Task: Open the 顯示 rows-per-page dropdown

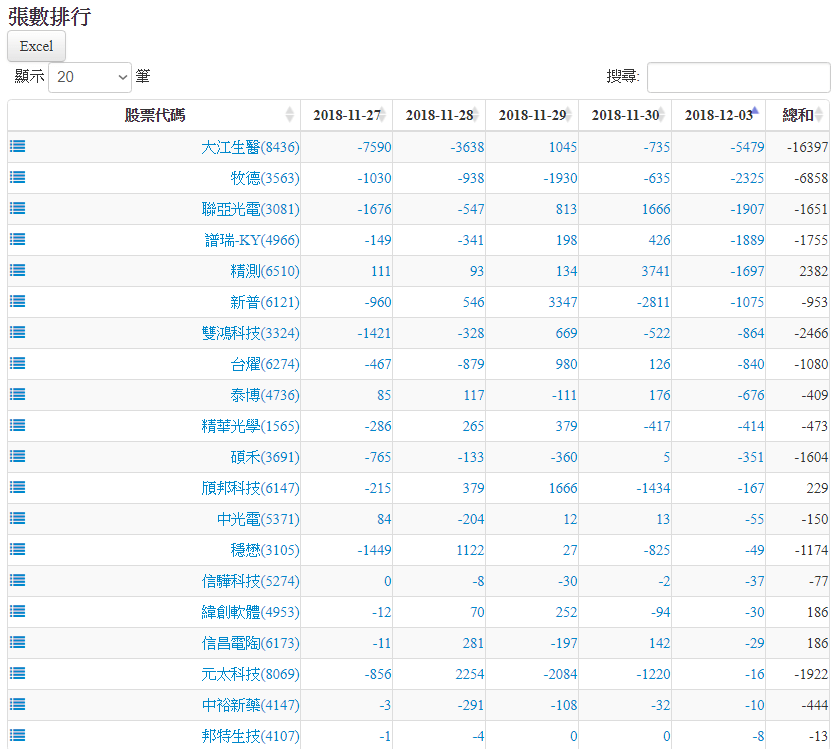Action: click(x=90, y=76)
